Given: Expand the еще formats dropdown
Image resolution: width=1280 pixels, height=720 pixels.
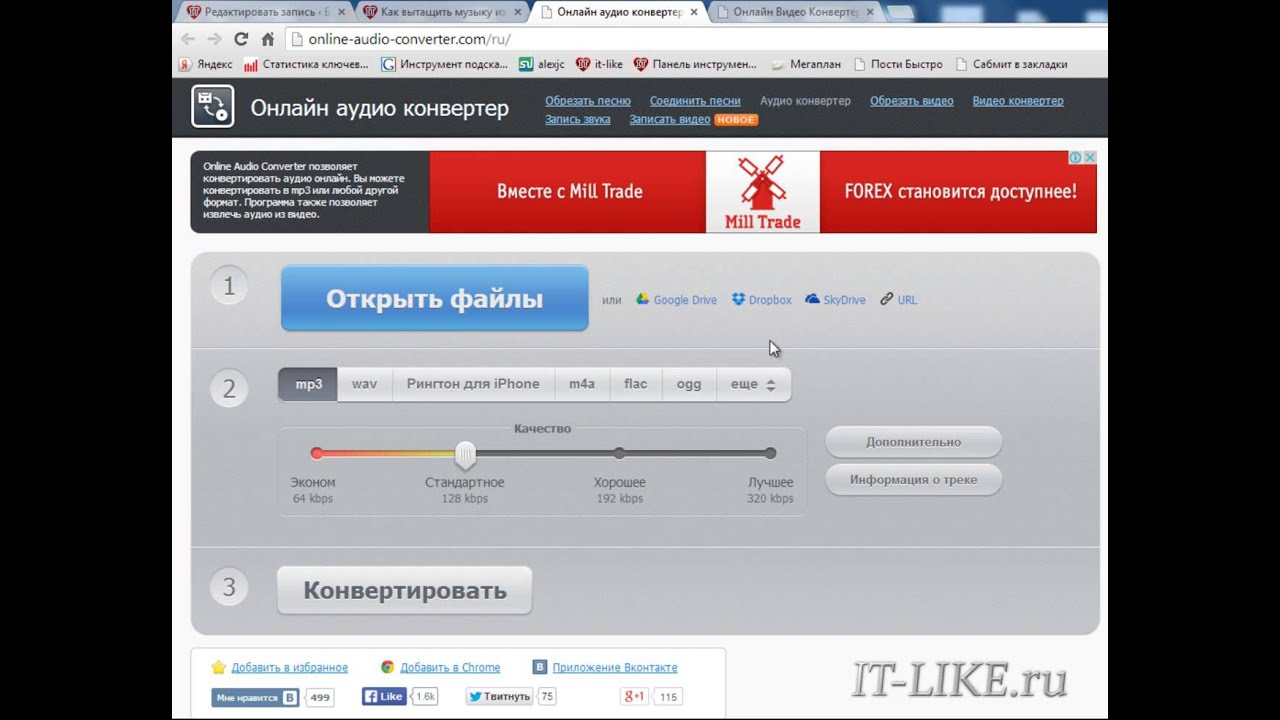Looking at the screenshot, I should [x=753, y=384].
